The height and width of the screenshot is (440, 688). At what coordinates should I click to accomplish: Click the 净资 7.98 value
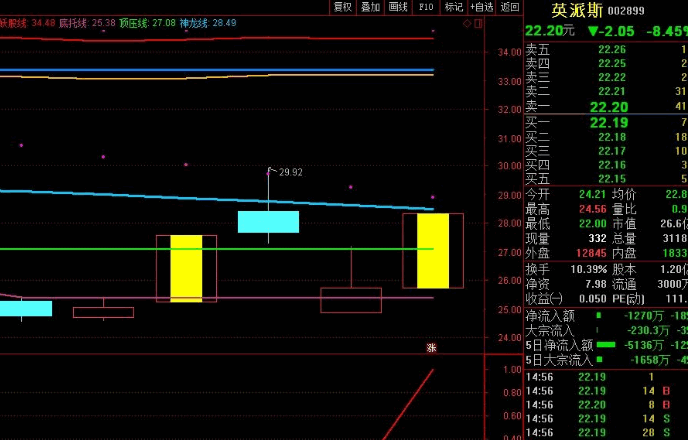(x=596, y=284)
